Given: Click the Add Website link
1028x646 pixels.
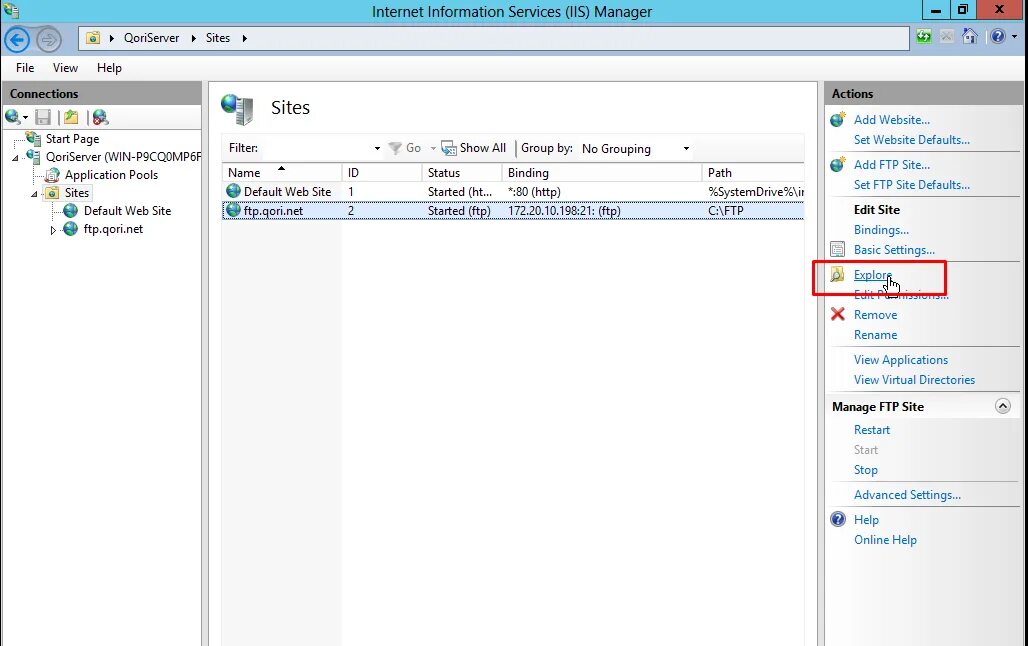Looking at the screenshot, I should coord(892,120).
